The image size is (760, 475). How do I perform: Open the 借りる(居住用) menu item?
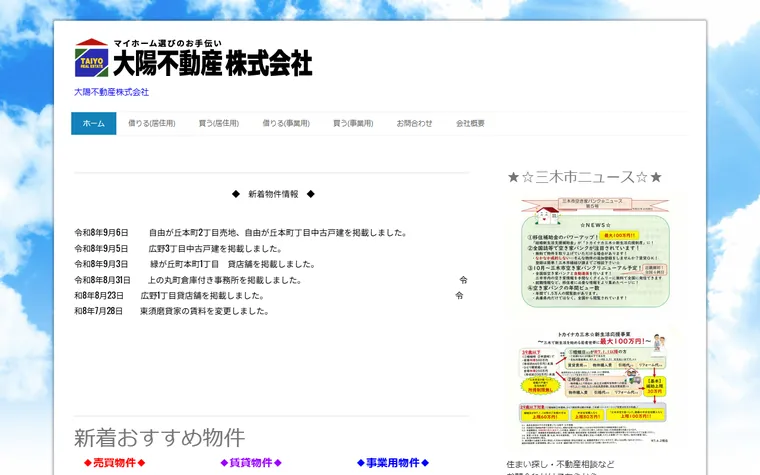pos(152,124)
